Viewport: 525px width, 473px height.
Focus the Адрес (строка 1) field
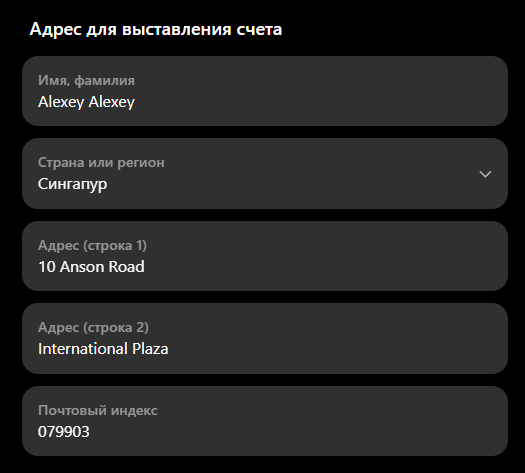click(x=265, y=256)
